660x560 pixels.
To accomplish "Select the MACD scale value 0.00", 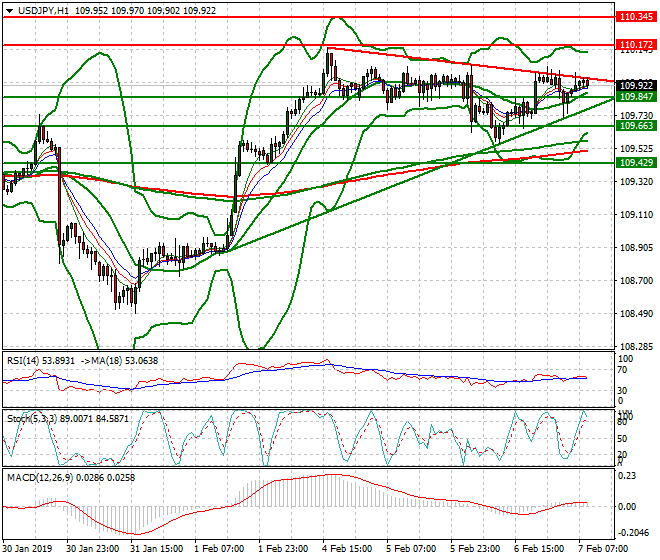I will (627, 507).
